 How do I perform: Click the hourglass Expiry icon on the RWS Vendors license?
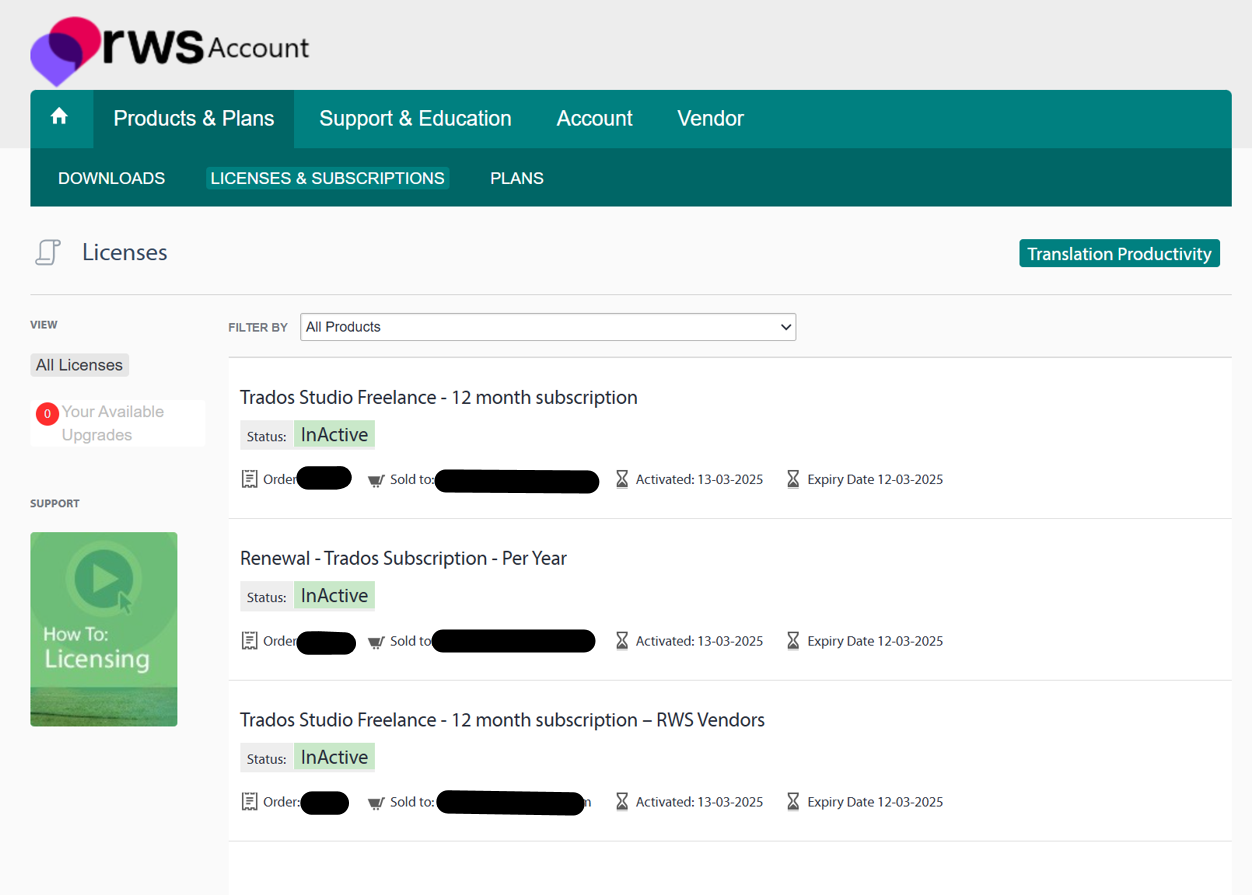coord(793,800)
